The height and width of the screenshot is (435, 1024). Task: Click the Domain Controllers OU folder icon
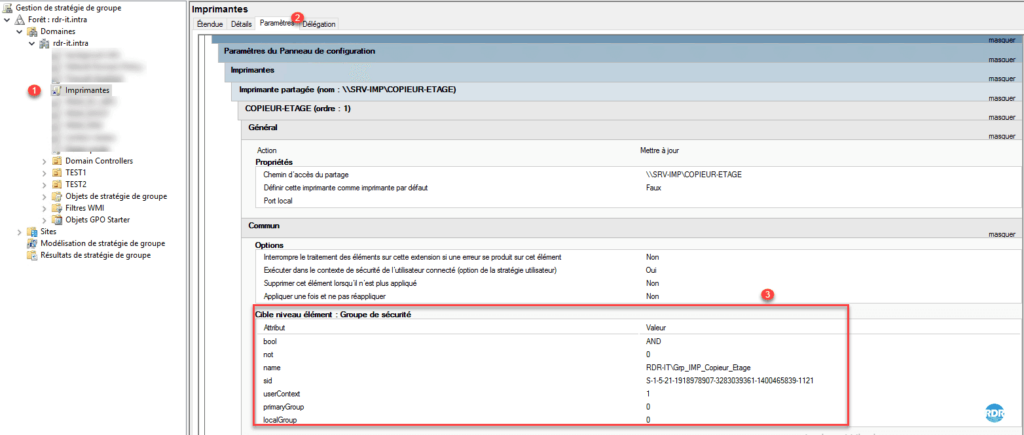(x=57, y=161)
